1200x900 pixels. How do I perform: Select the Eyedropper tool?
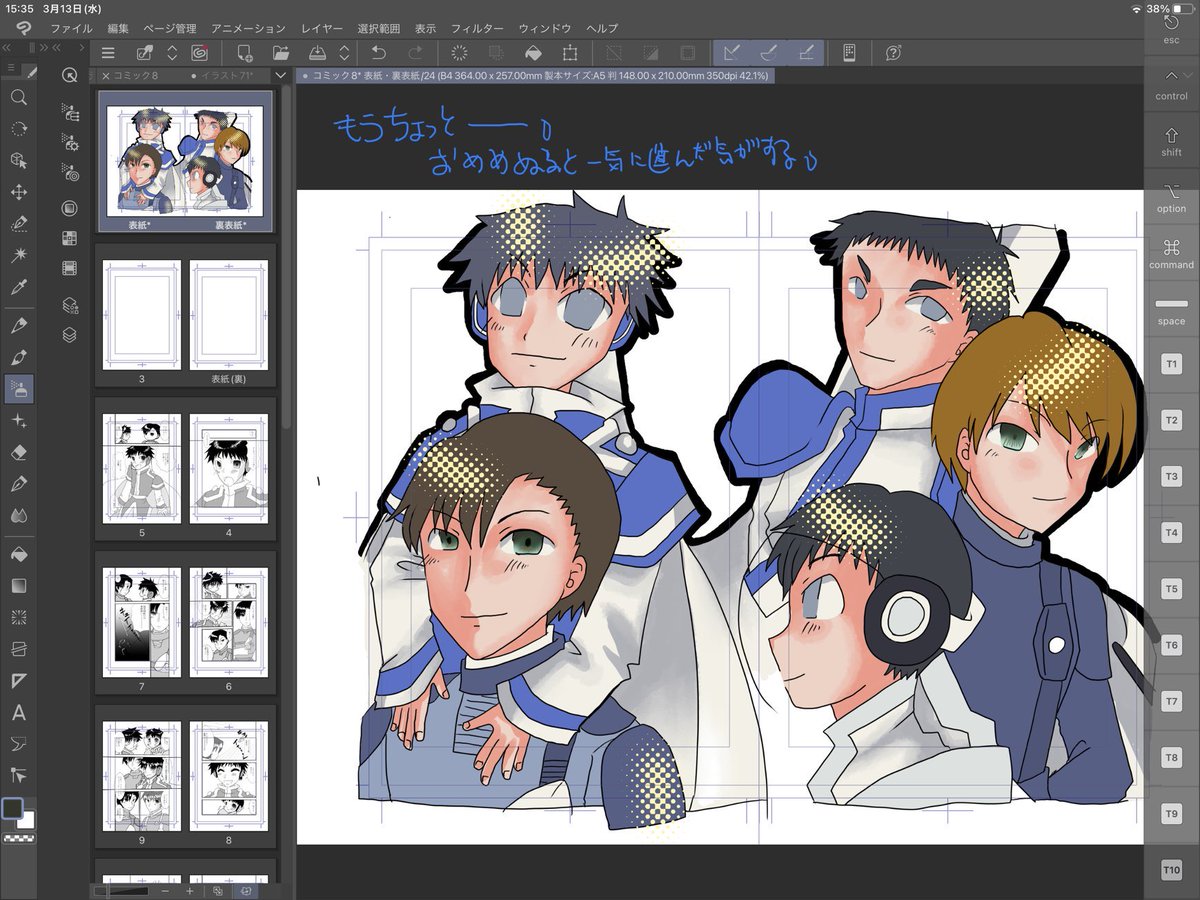(18, 288)
